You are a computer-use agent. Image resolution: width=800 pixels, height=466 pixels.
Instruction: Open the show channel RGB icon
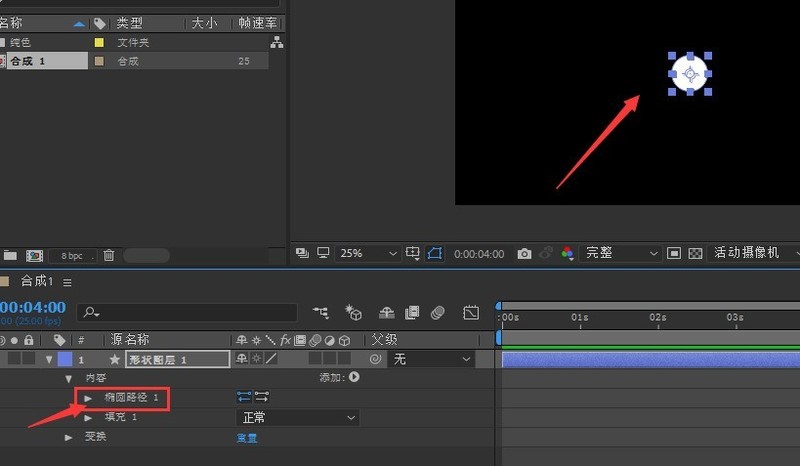pos(567,253)
